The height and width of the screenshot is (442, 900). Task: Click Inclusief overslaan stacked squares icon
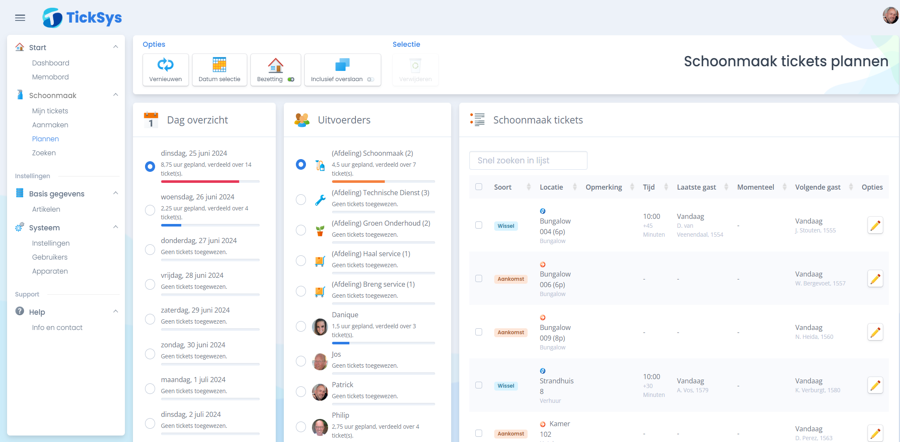point(343,65)
